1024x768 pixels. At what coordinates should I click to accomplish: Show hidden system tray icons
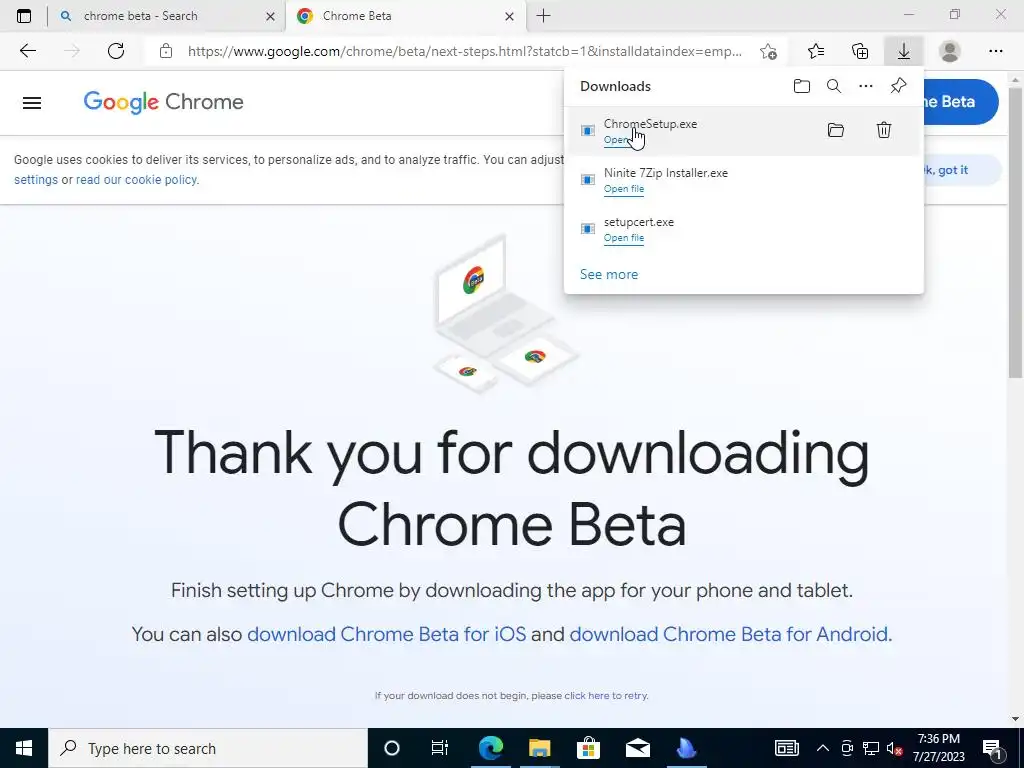click(823, 748)
